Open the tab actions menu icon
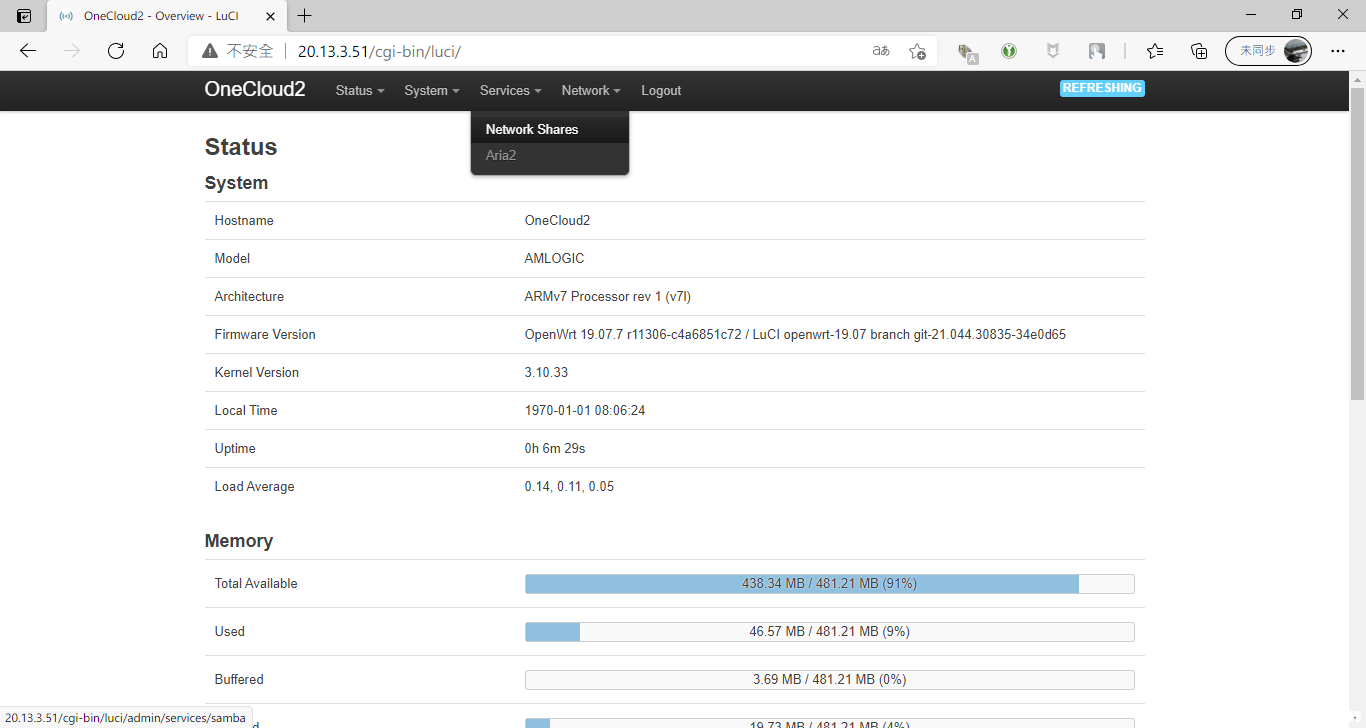 click(x=24, y=16)
